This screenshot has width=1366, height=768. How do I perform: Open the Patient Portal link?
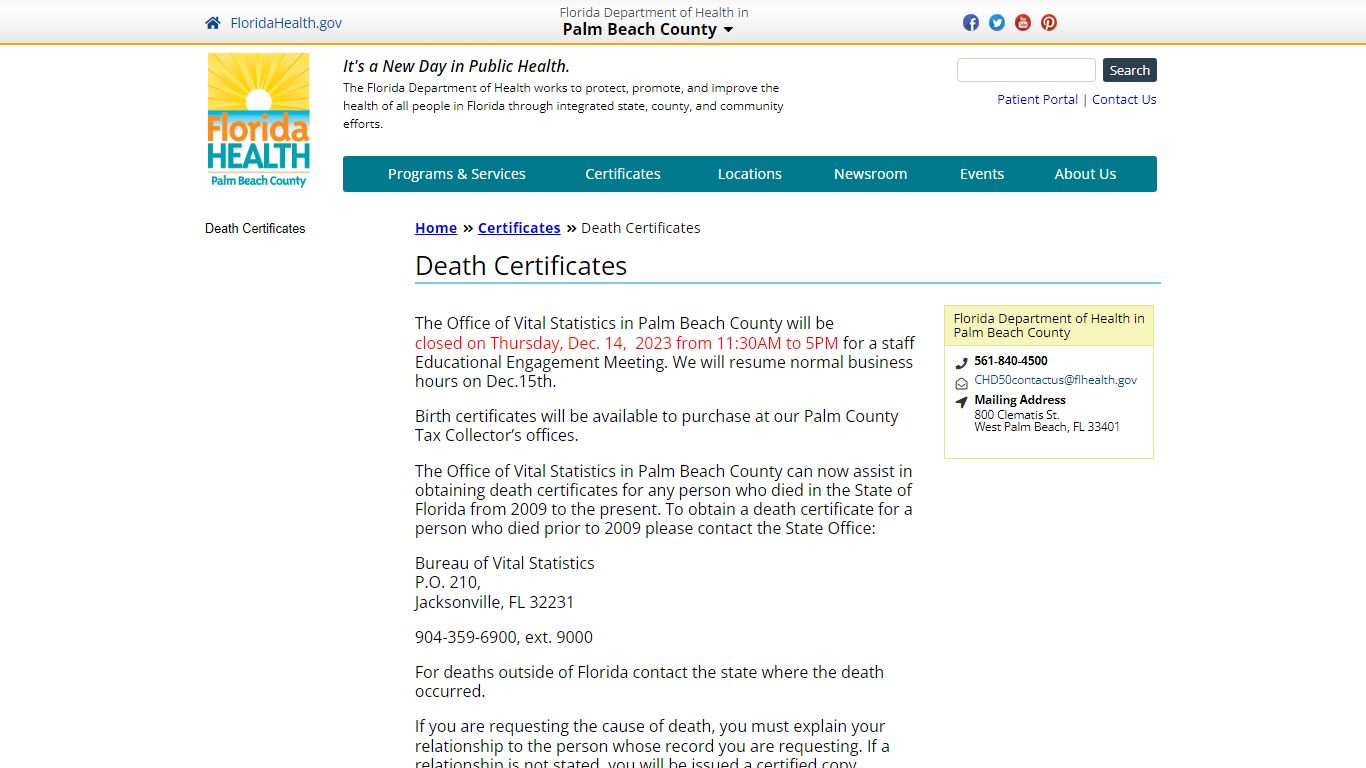1037,99
